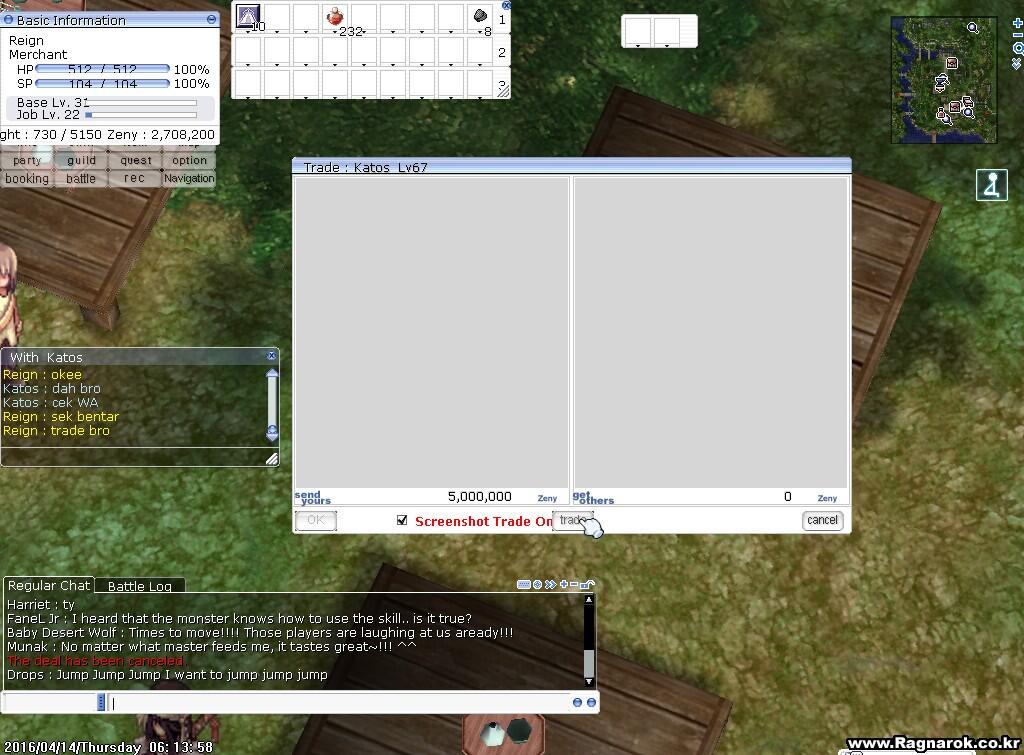This screenshot has width=1024, height=755.
Task: Use the grey stone item in hotkey bar
Action: [x=480, y=15]
